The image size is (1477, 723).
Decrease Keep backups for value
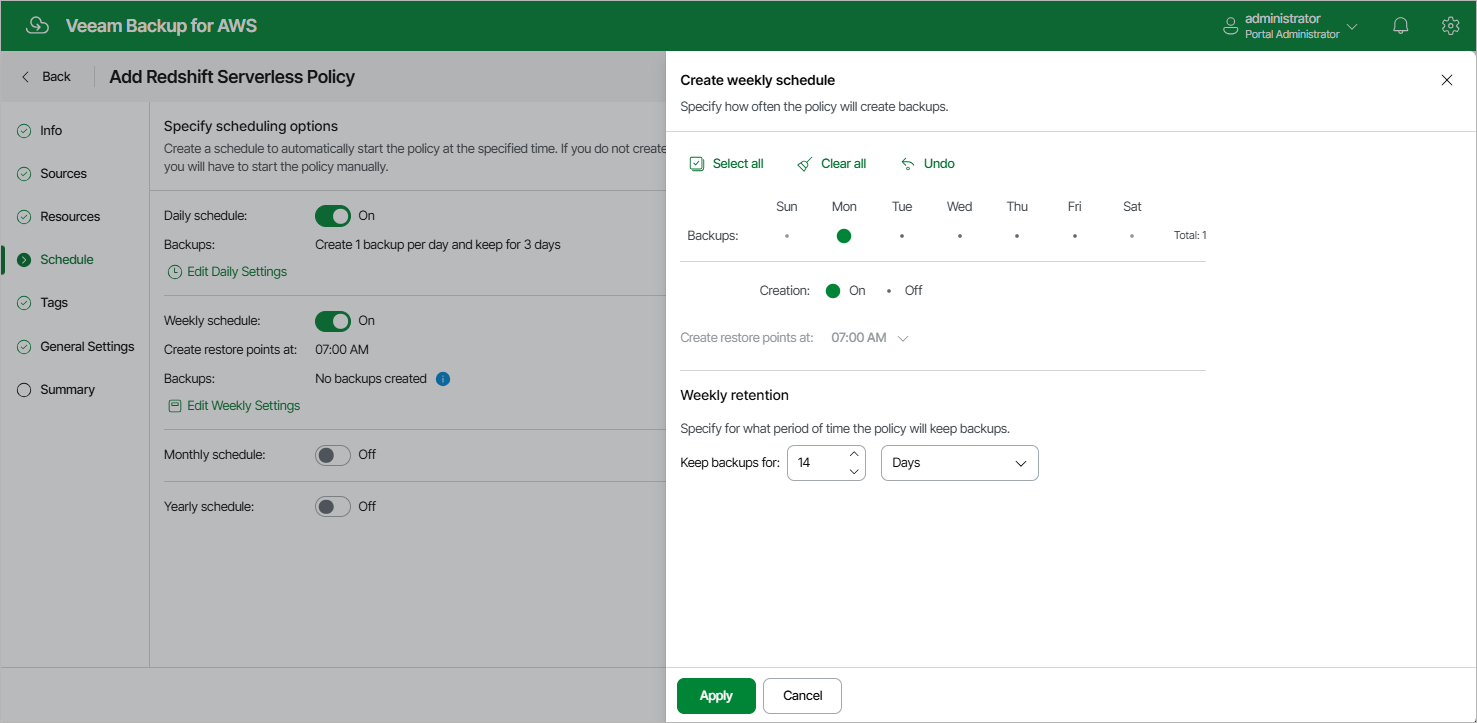tap(854, 472)
